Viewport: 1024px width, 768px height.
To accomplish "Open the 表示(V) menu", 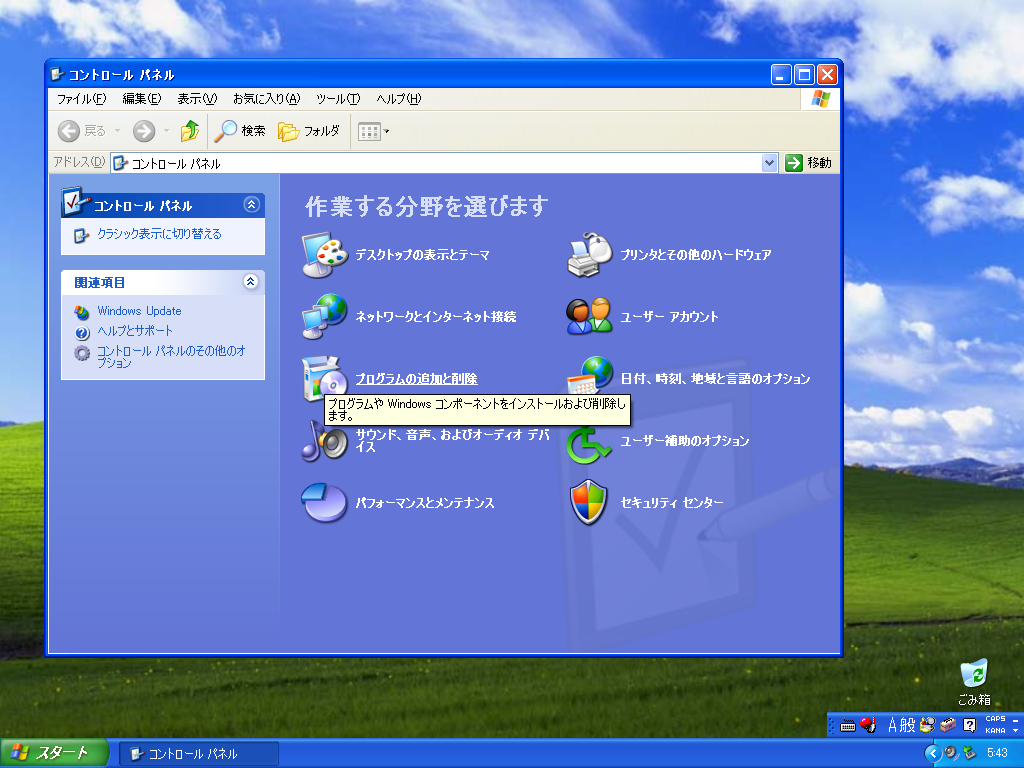I will click(x=197, y=99).
